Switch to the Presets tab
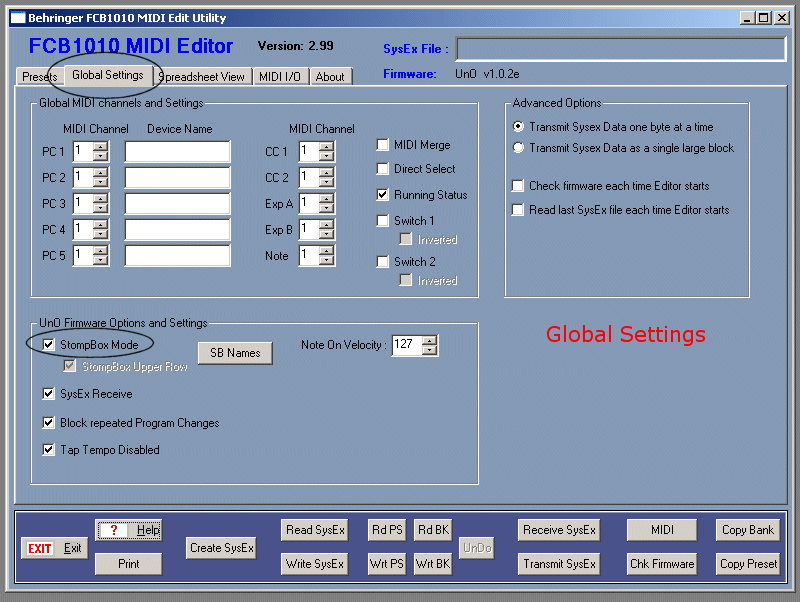This screenshot has height=602, width=800. coord(39,77)
